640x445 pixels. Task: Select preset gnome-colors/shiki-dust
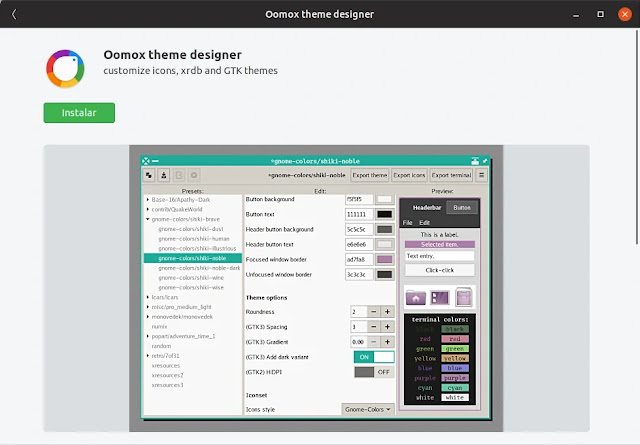point(191,229)
